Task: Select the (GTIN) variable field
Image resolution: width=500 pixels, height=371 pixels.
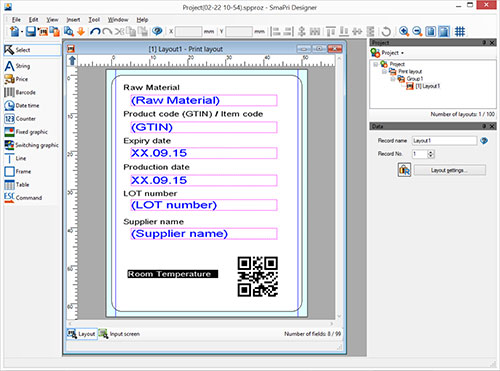Action: pos(204,127)
